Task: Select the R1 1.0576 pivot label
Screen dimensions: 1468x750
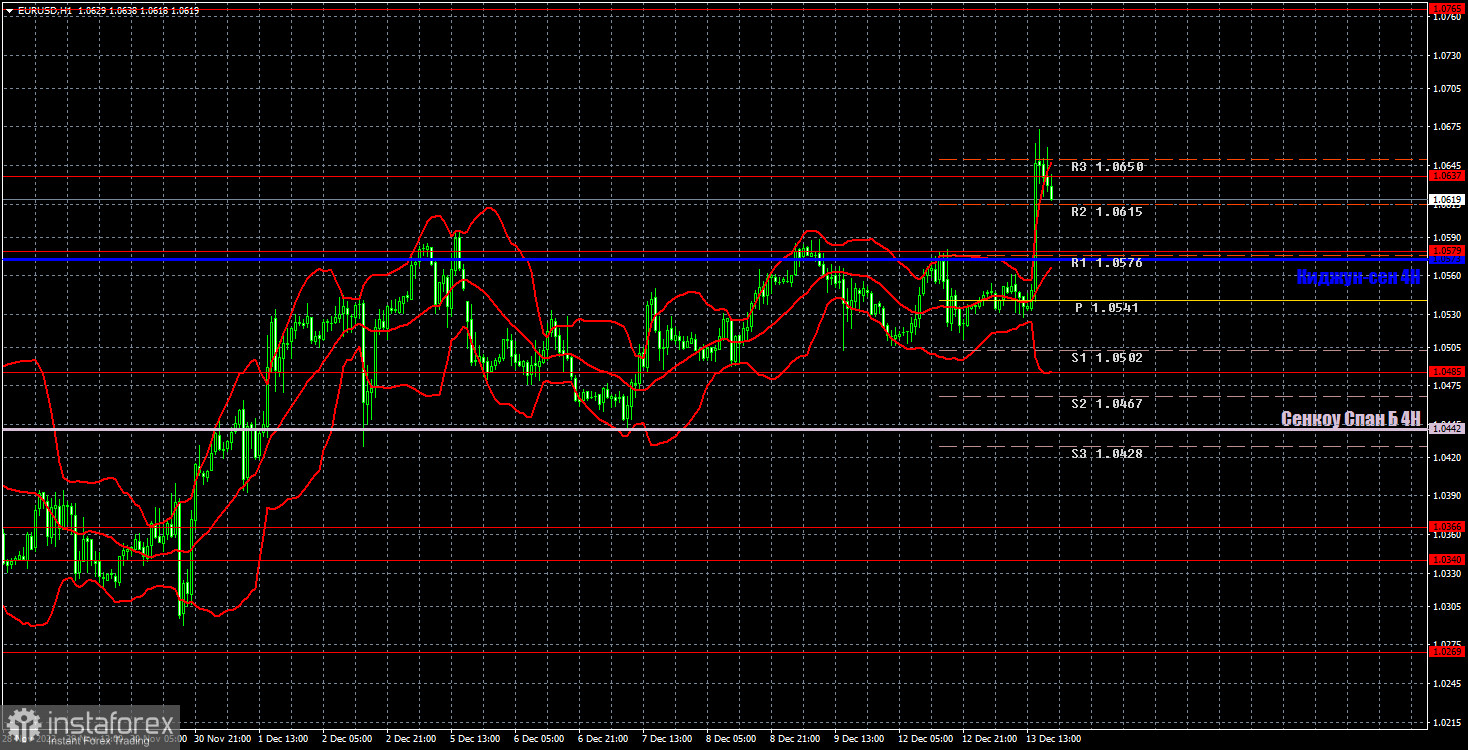Action: coord(1107,264)
